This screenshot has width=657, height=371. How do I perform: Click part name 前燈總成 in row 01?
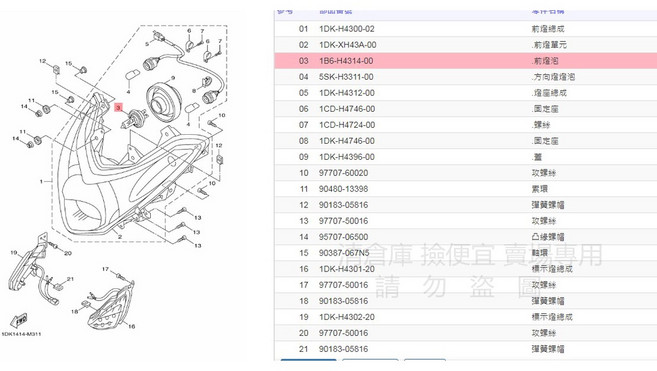coord(548,29)
